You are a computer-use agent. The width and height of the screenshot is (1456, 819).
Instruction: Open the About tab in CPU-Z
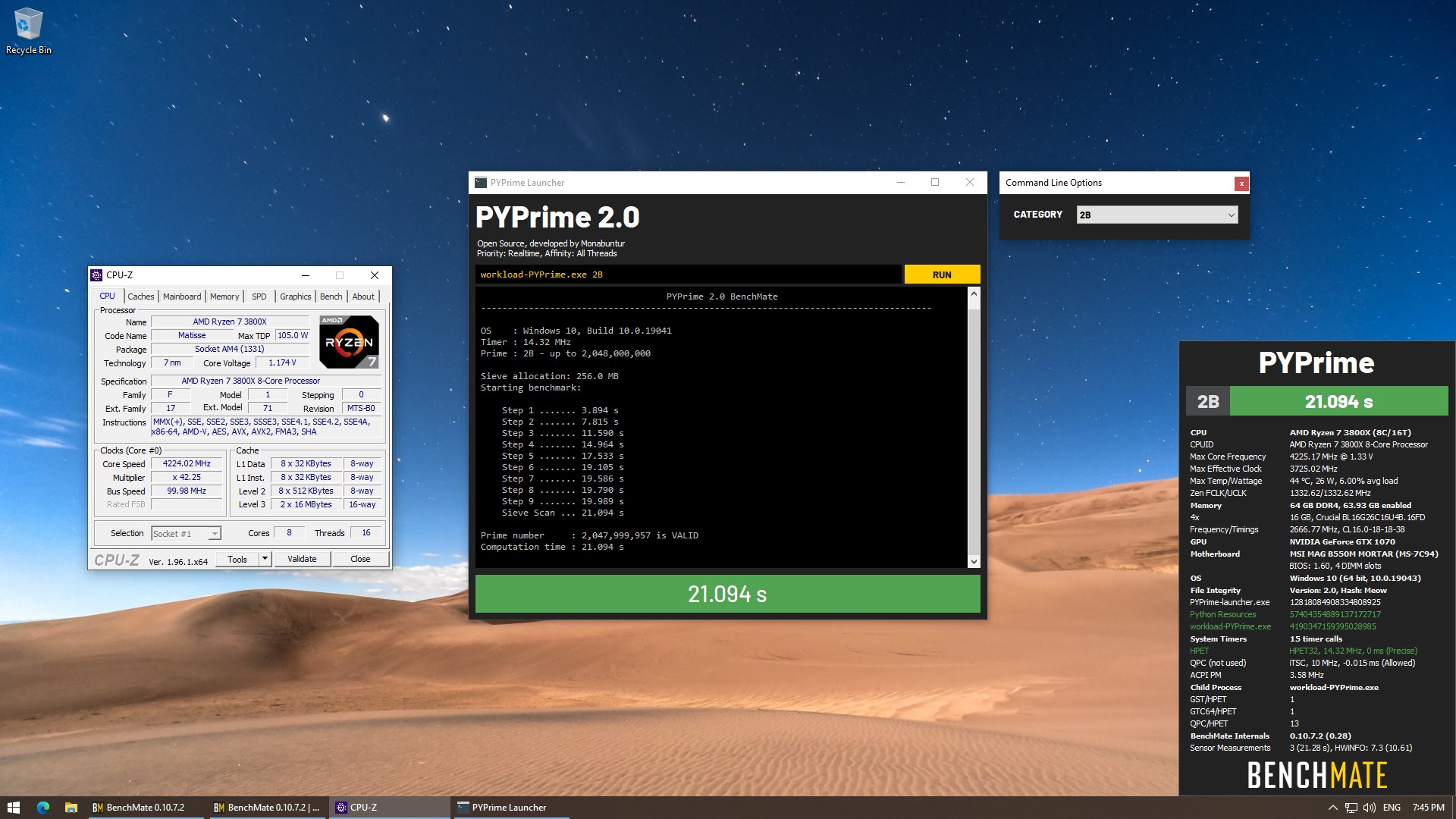[x=363, y=297]
